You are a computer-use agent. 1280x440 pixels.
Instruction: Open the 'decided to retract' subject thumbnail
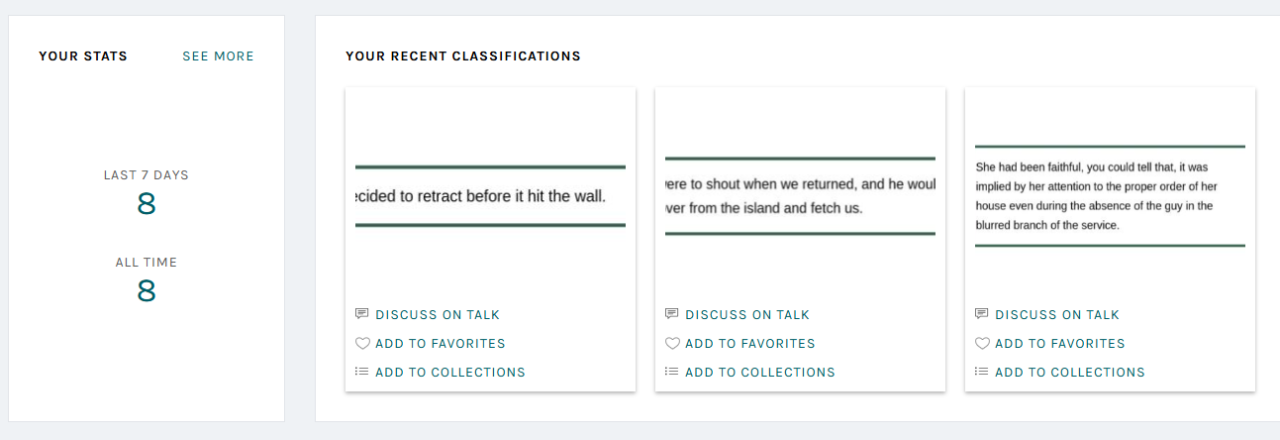pos(490,196)
